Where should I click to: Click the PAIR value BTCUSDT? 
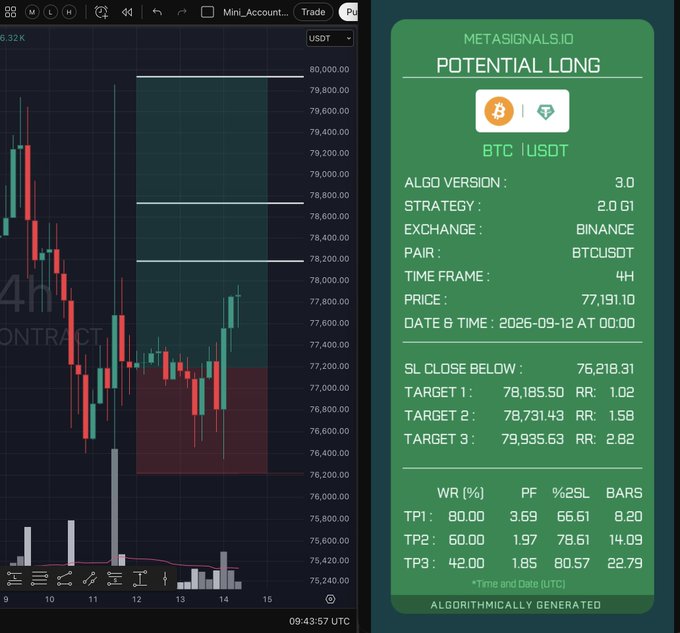pos(603,253)
